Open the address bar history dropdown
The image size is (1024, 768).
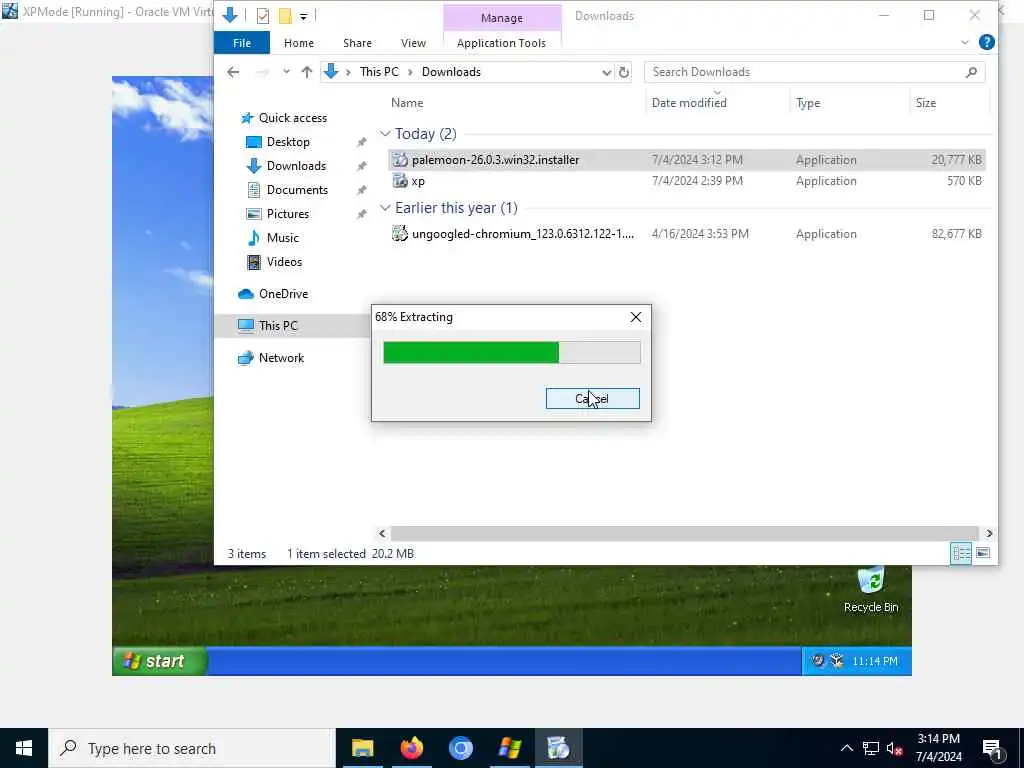[607, 72]
